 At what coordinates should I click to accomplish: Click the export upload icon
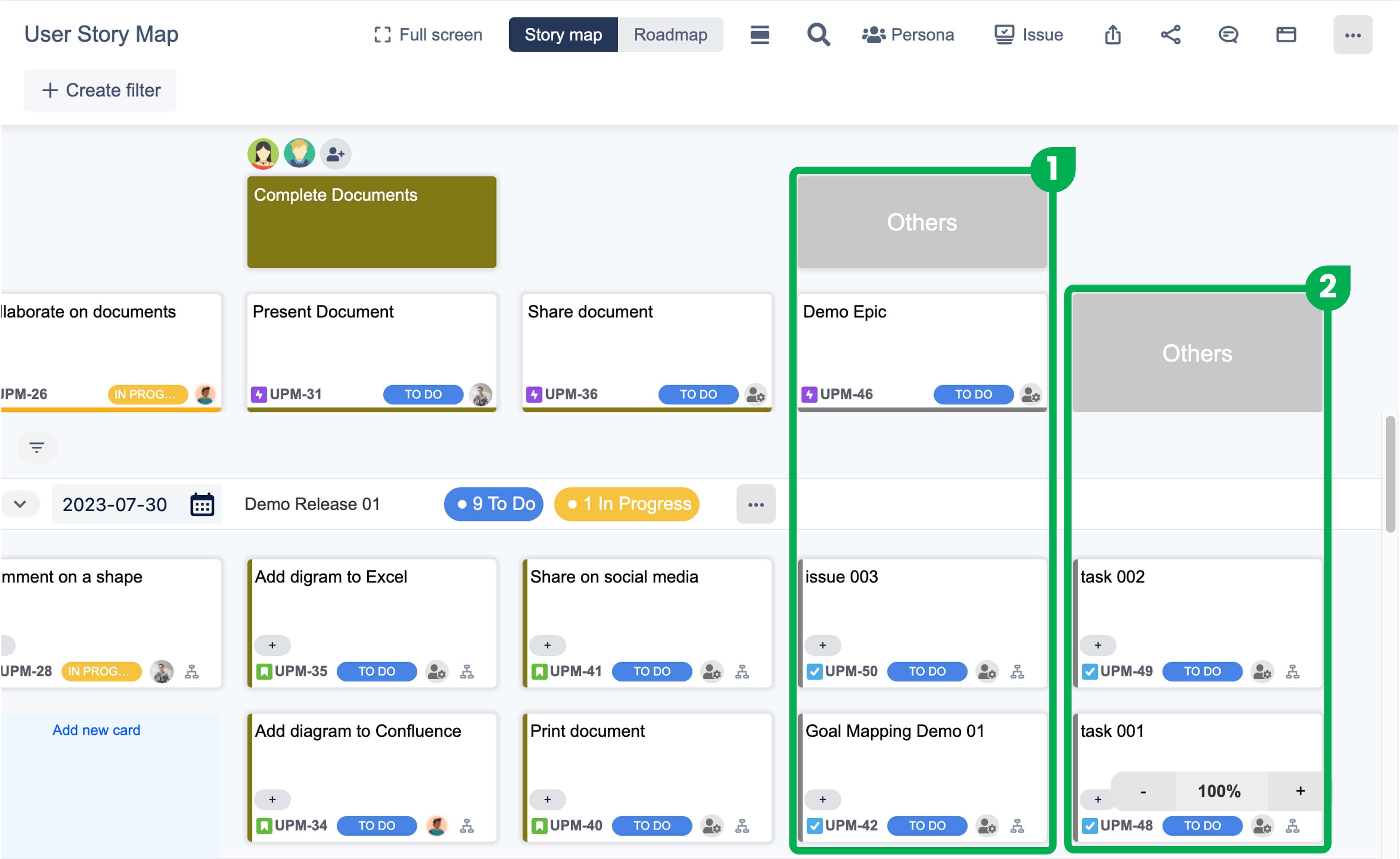pos(1113,35)
